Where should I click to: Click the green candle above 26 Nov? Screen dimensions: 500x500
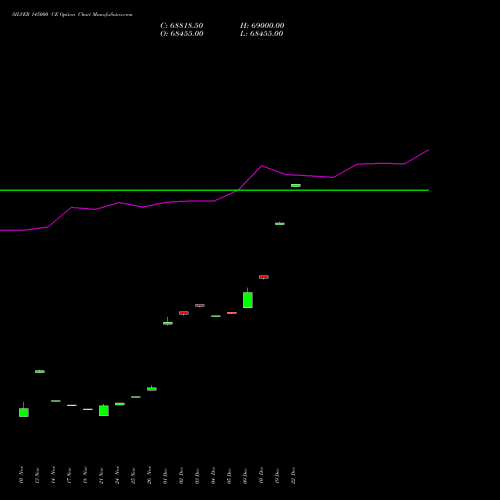(152, 389)
